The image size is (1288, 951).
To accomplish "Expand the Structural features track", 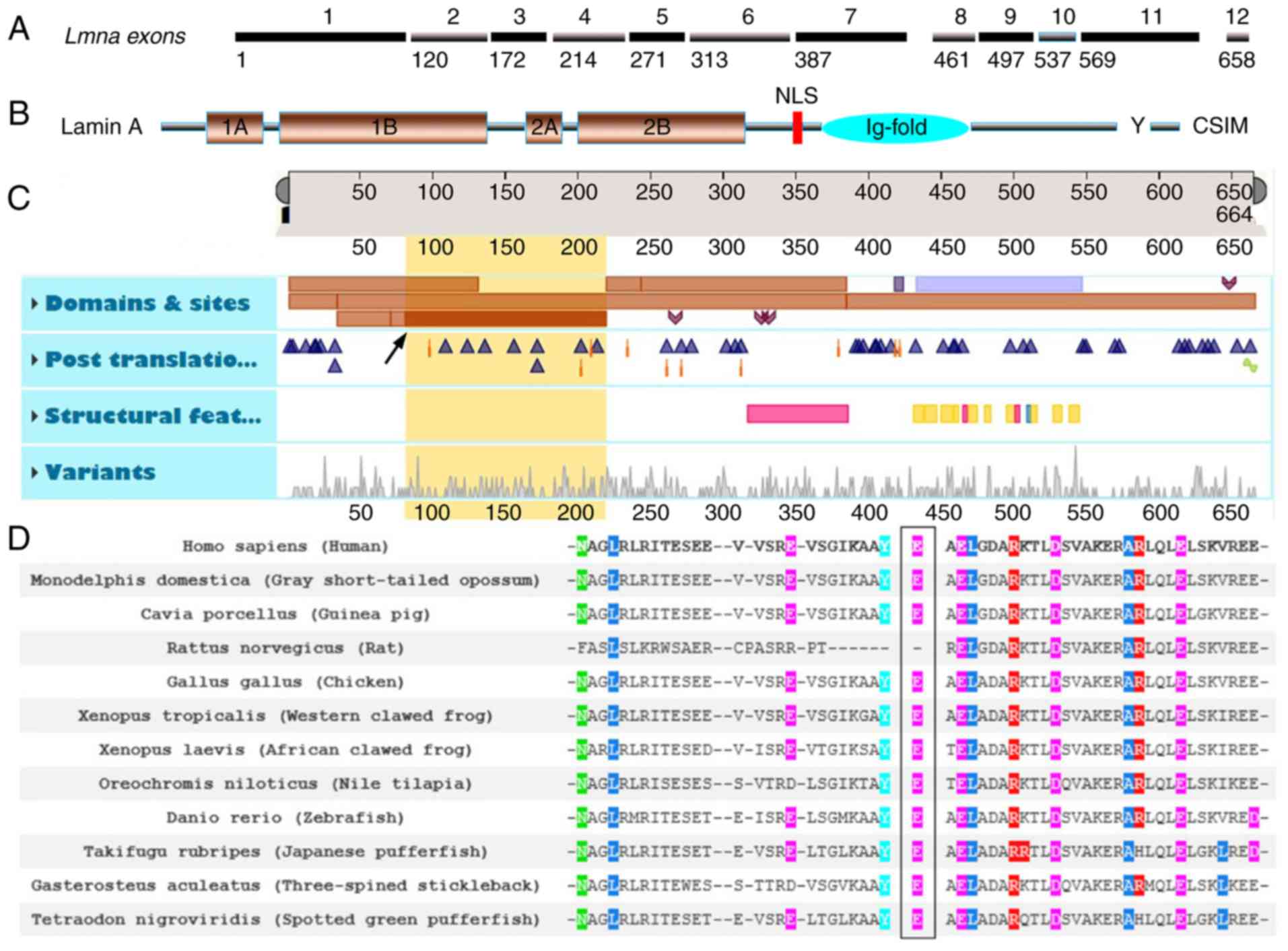I will 35,416.
